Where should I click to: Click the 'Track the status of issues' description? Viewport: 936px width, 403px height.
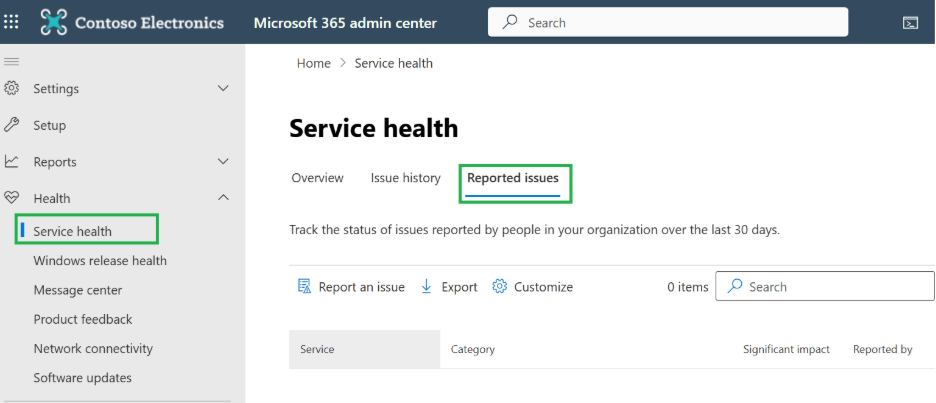pyautogui.click(x=534, y=230)
